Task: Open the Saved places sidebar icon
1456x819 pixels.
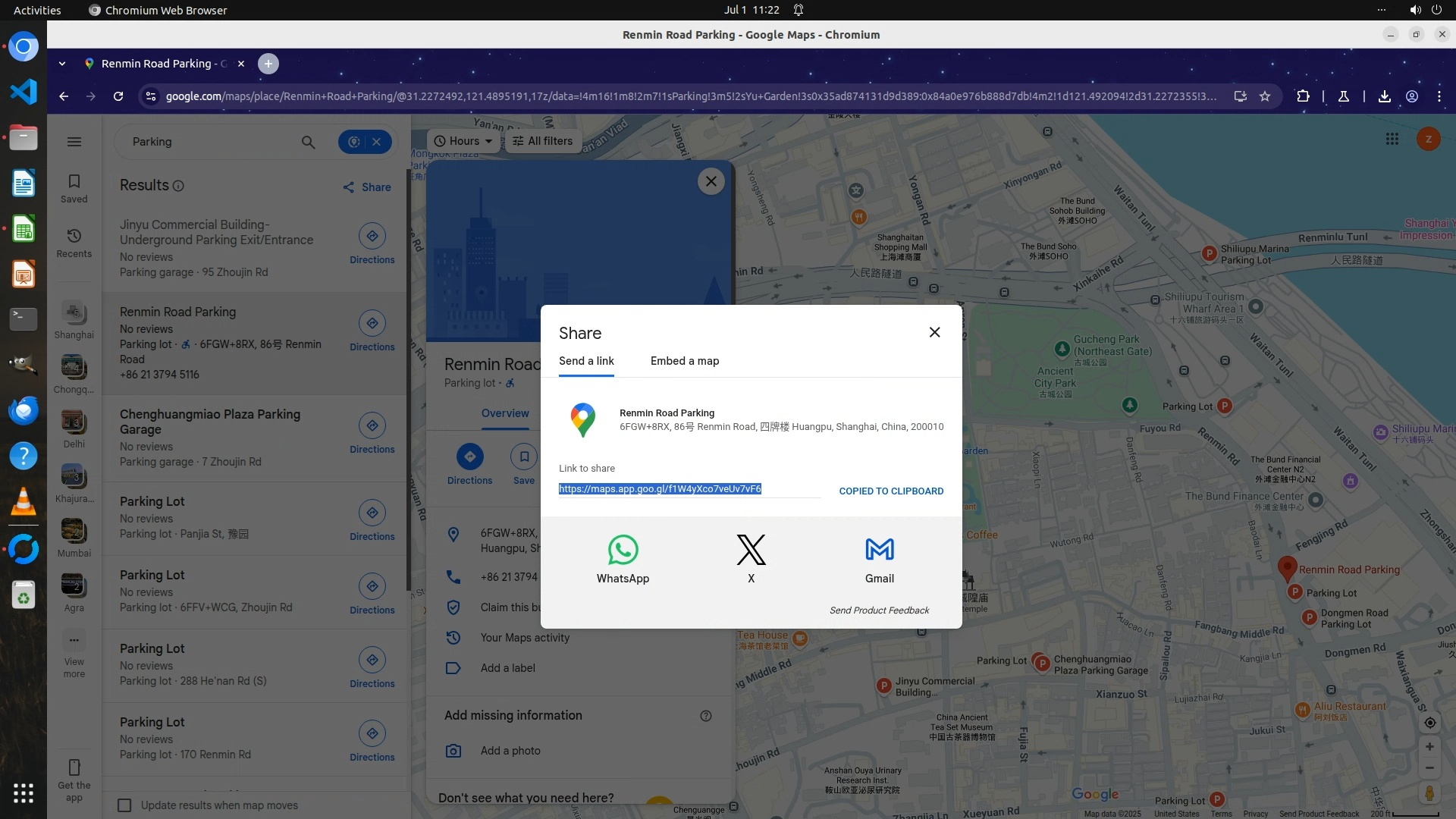Action: 74,187
